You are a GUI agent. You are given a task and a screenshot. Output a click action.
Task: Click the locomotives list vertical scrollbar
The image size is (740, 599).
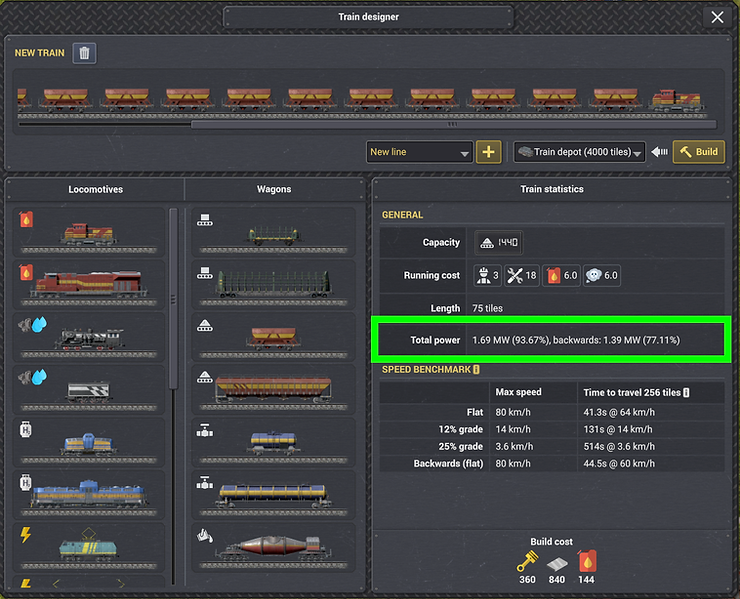tap(173, 298)
